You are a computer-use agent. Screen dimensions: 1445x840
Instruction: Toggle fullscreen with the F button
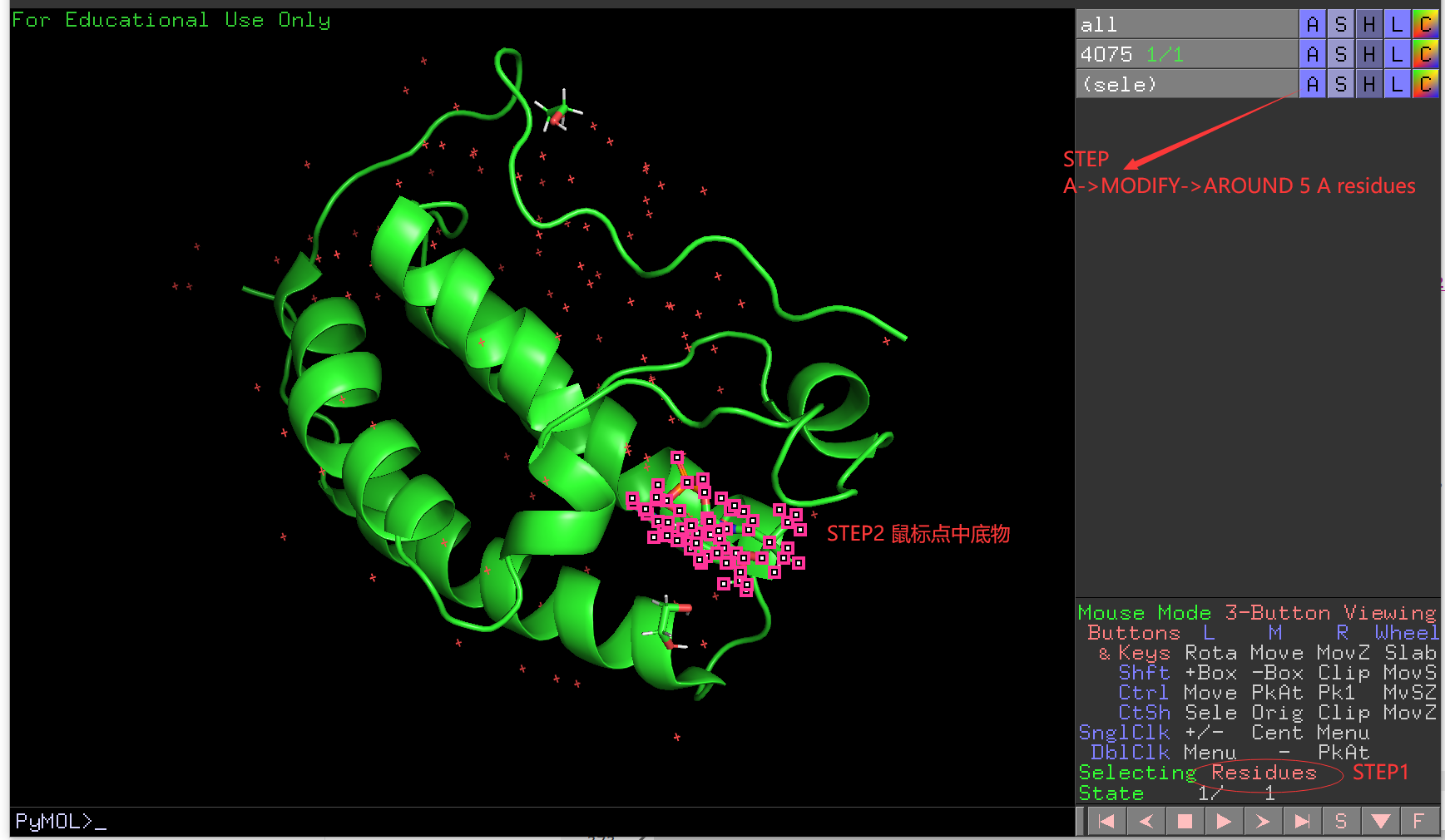(1418, 821)
